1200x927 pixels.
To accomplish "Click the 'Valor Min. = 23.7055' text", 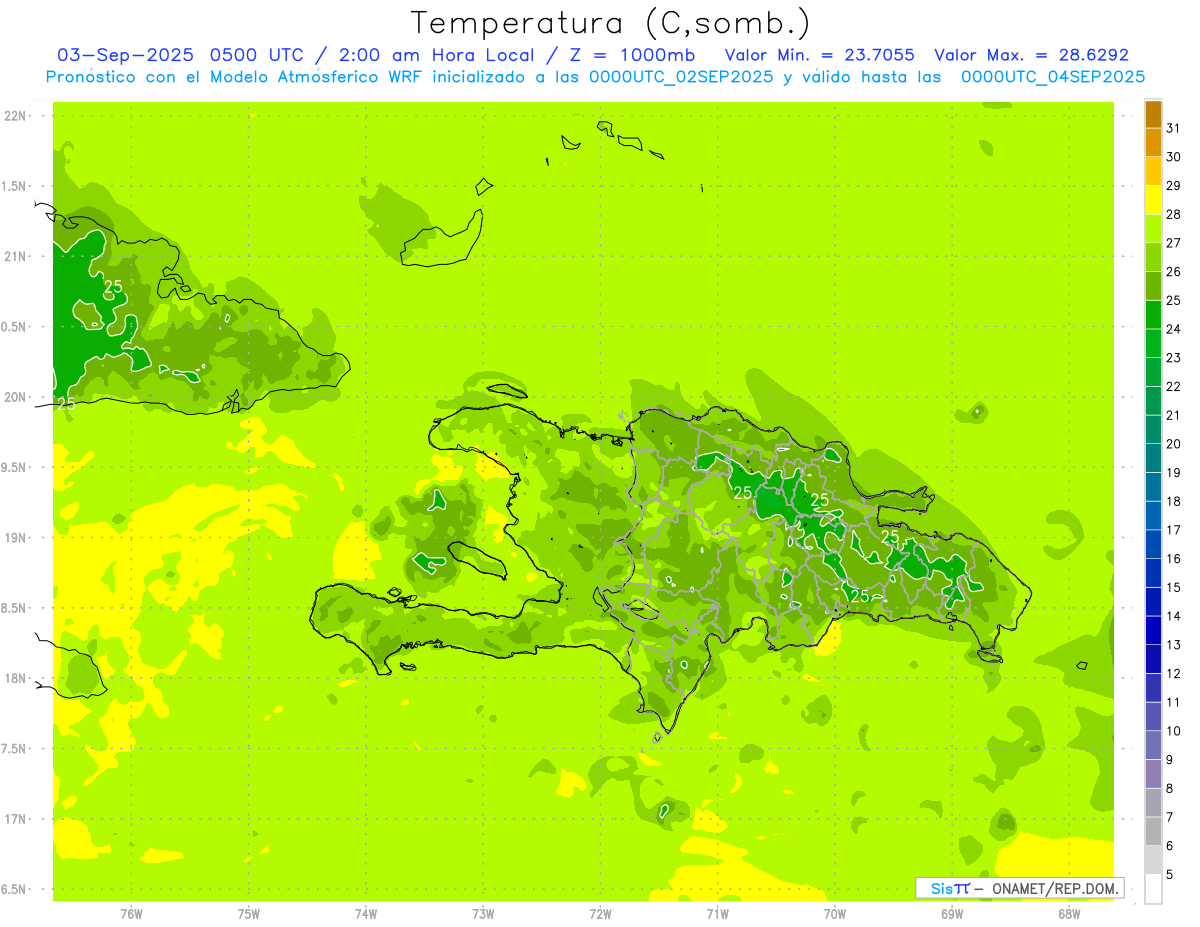I will pyautogui.click(x=820, y=55).
